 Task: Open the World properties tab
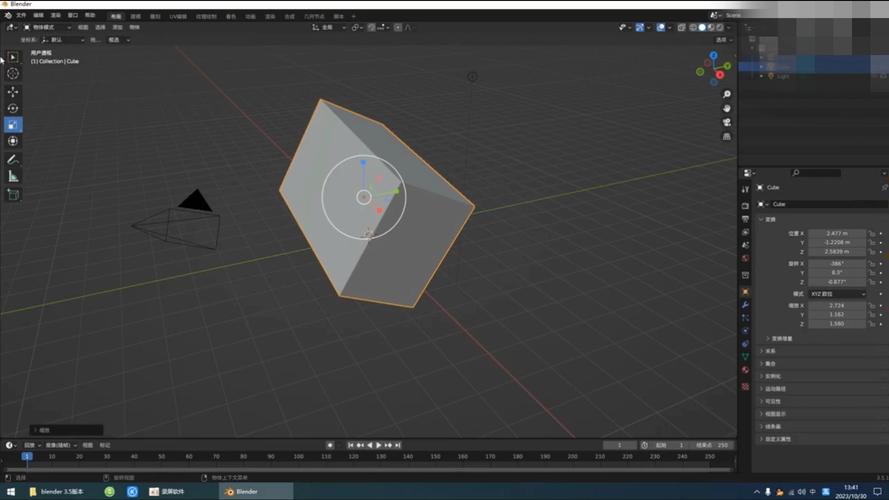click(745, 258)
